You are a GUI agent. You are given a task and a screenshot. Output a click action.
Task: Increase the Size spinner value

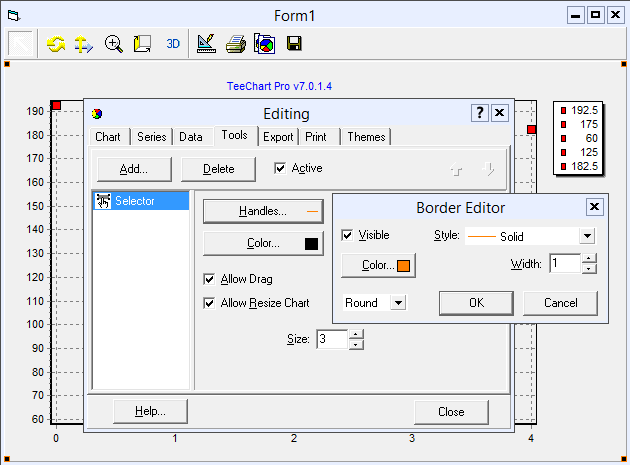(356, 334)
